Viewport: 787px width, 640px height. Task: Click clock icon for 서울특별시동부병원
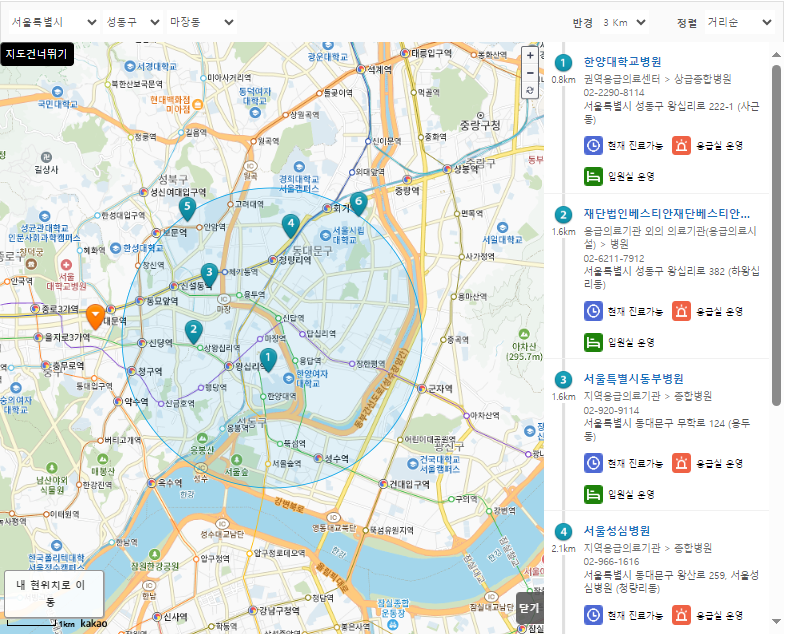tap(593, 463)
